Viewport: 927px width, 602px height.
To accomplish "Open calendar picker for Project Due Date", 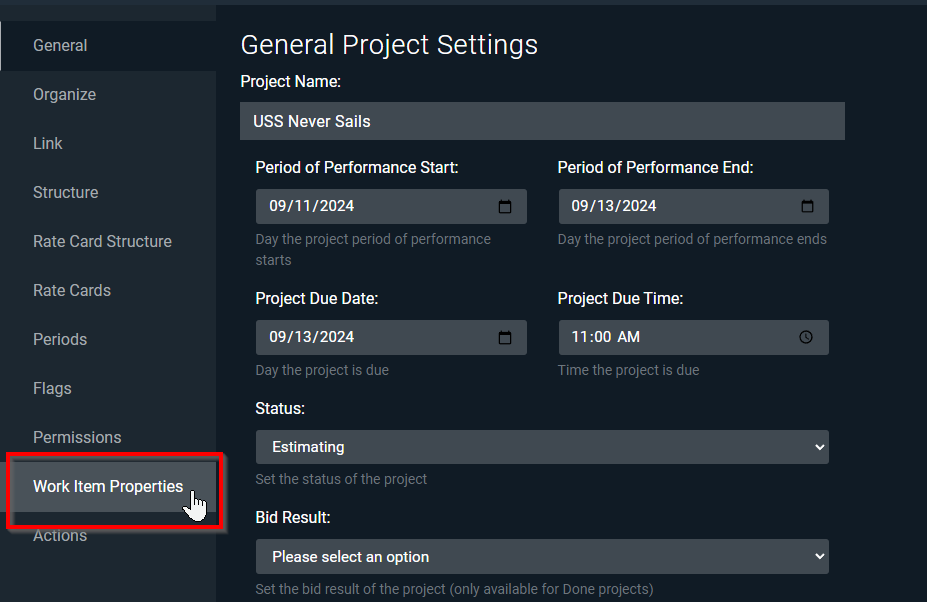I will pyautogui.click(x=505, y=338).
